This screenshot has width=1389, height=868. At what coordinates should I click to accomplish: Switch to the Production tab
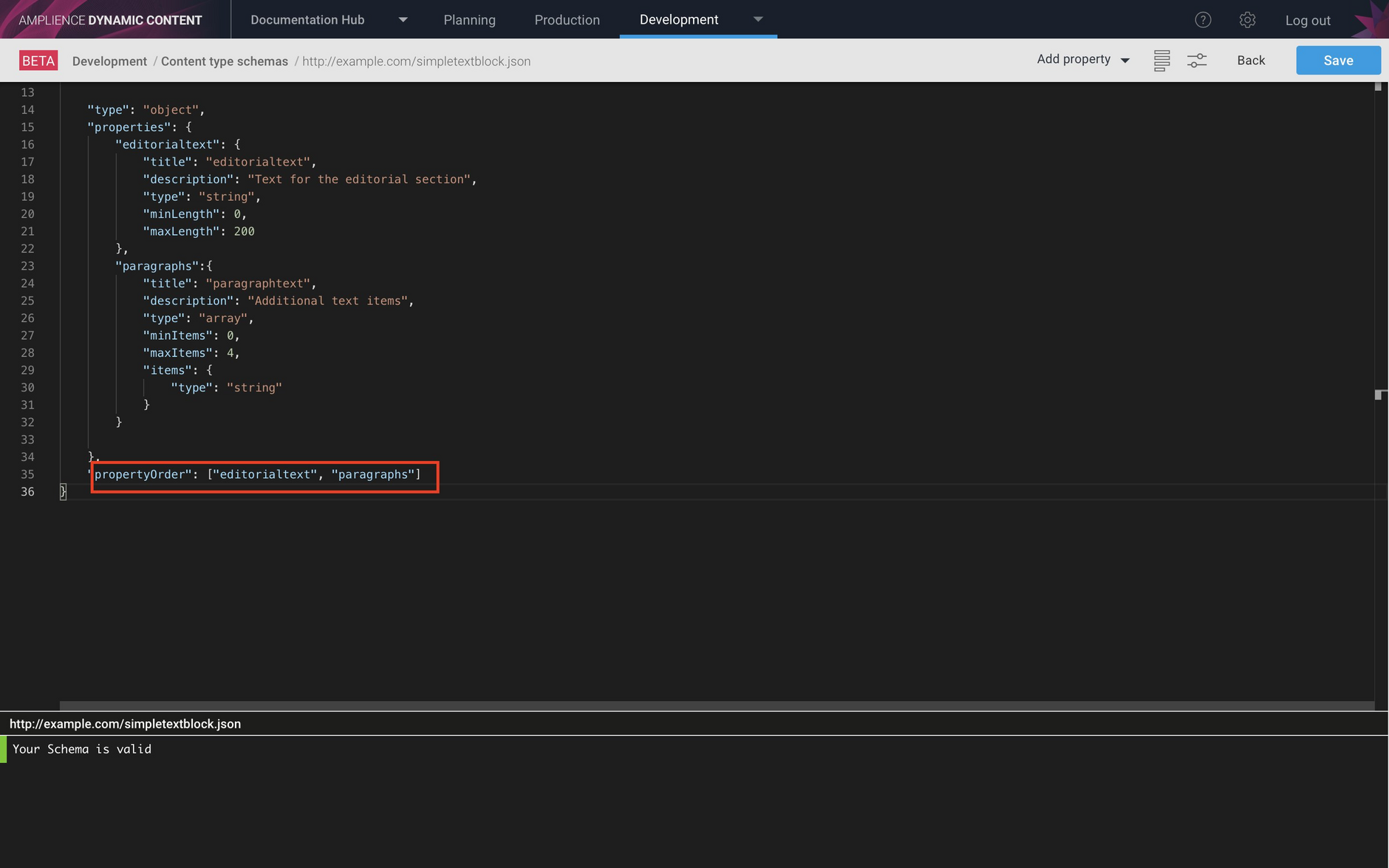[567, 20]
